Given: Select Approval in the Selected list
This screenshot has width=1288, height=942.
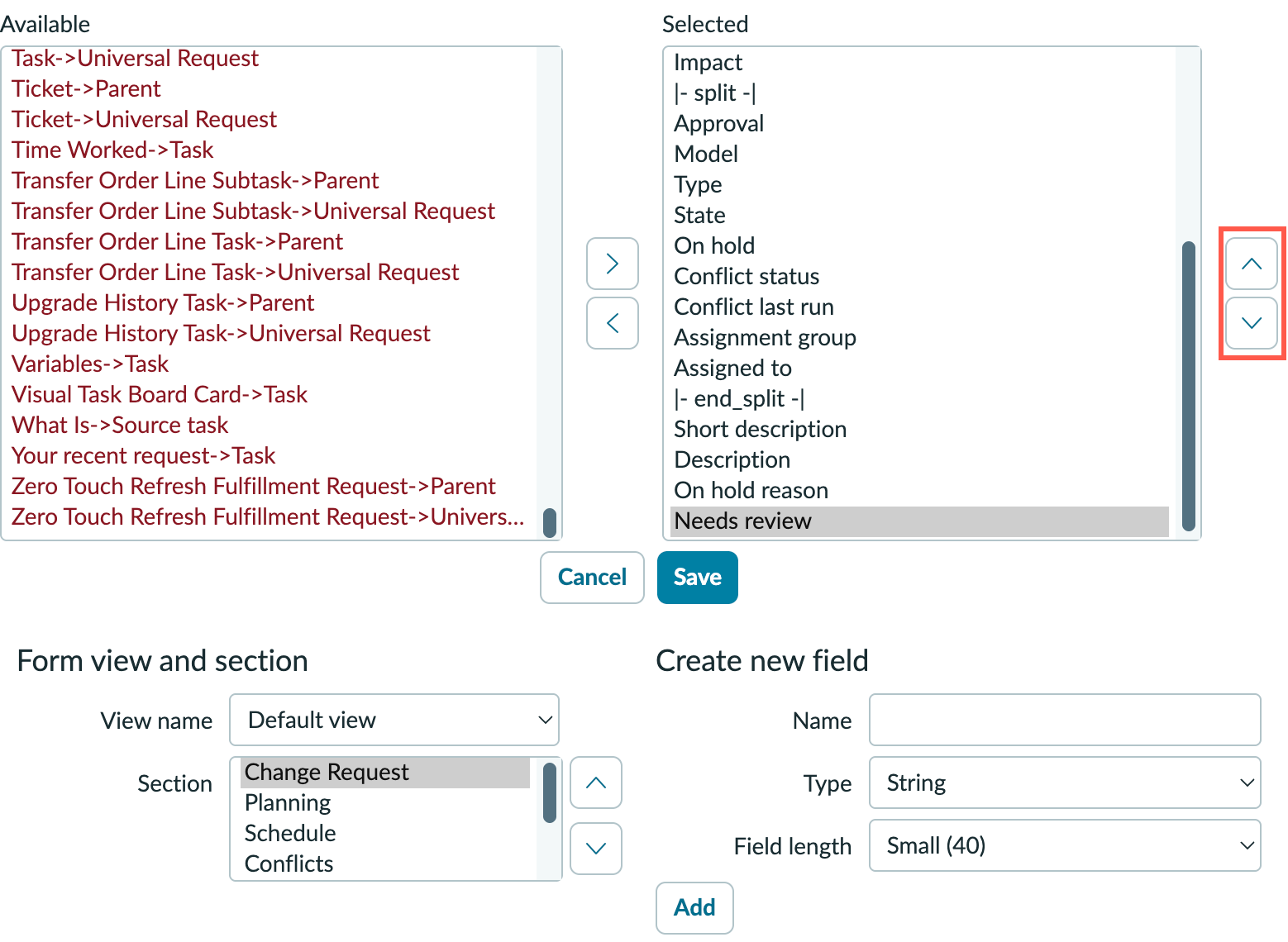Looking at the screenshot, I should tap(919, 124).
